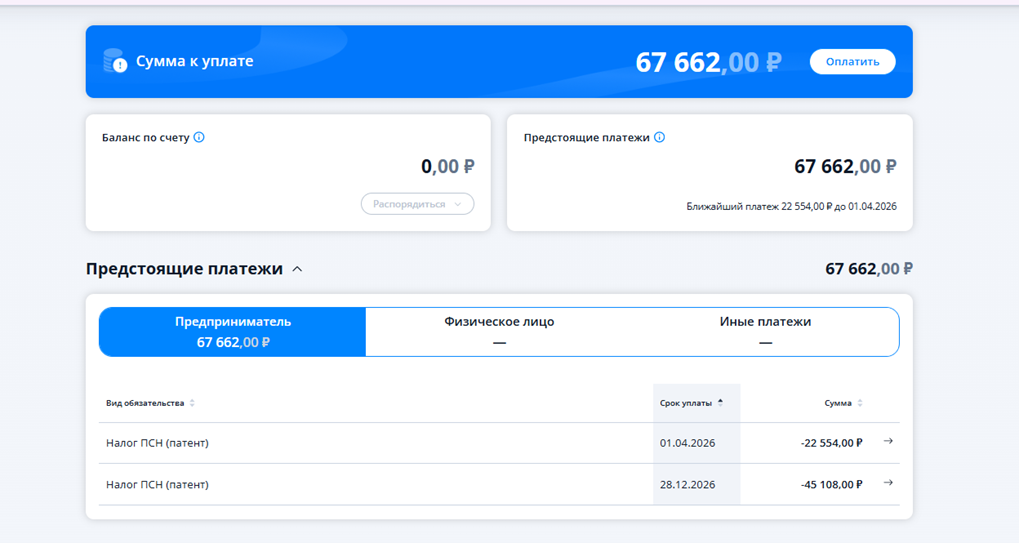Click Налог ПСН (патент) in 28.12.2026 row
This screenshot has height=543, width=1019.
coord(157,485)
